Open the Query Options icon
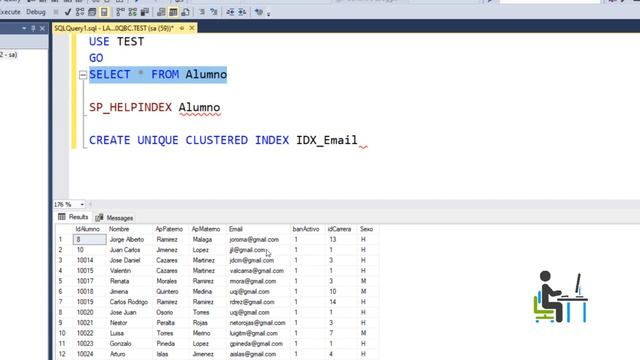Image resolution: width=640 pixels, height=360 pixels. pos(92,12)
